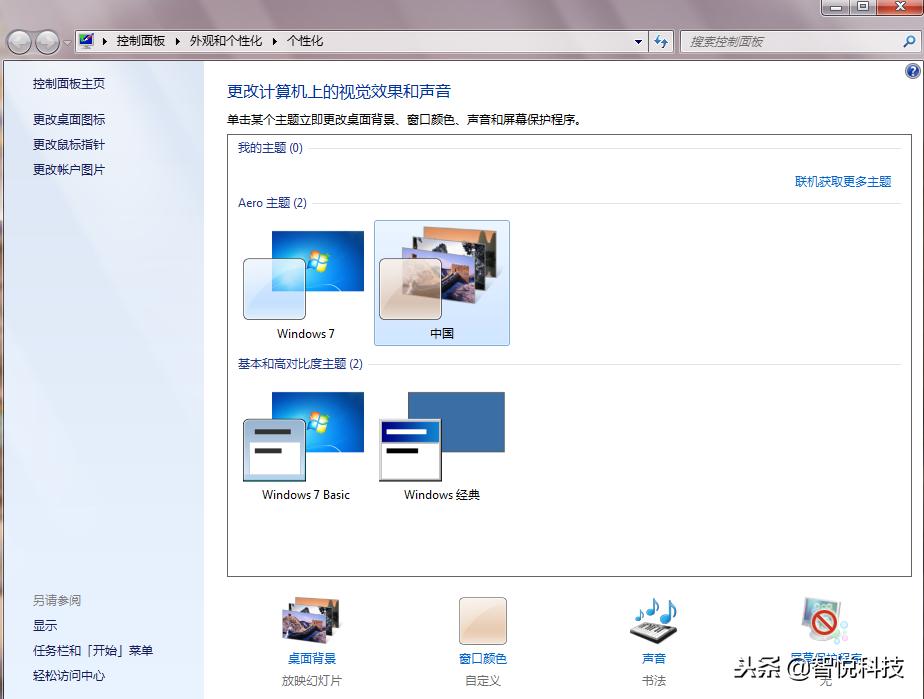924x699 pixels.
Task: Click the Back navigation arrow
Action: click(x=19, y=41)
